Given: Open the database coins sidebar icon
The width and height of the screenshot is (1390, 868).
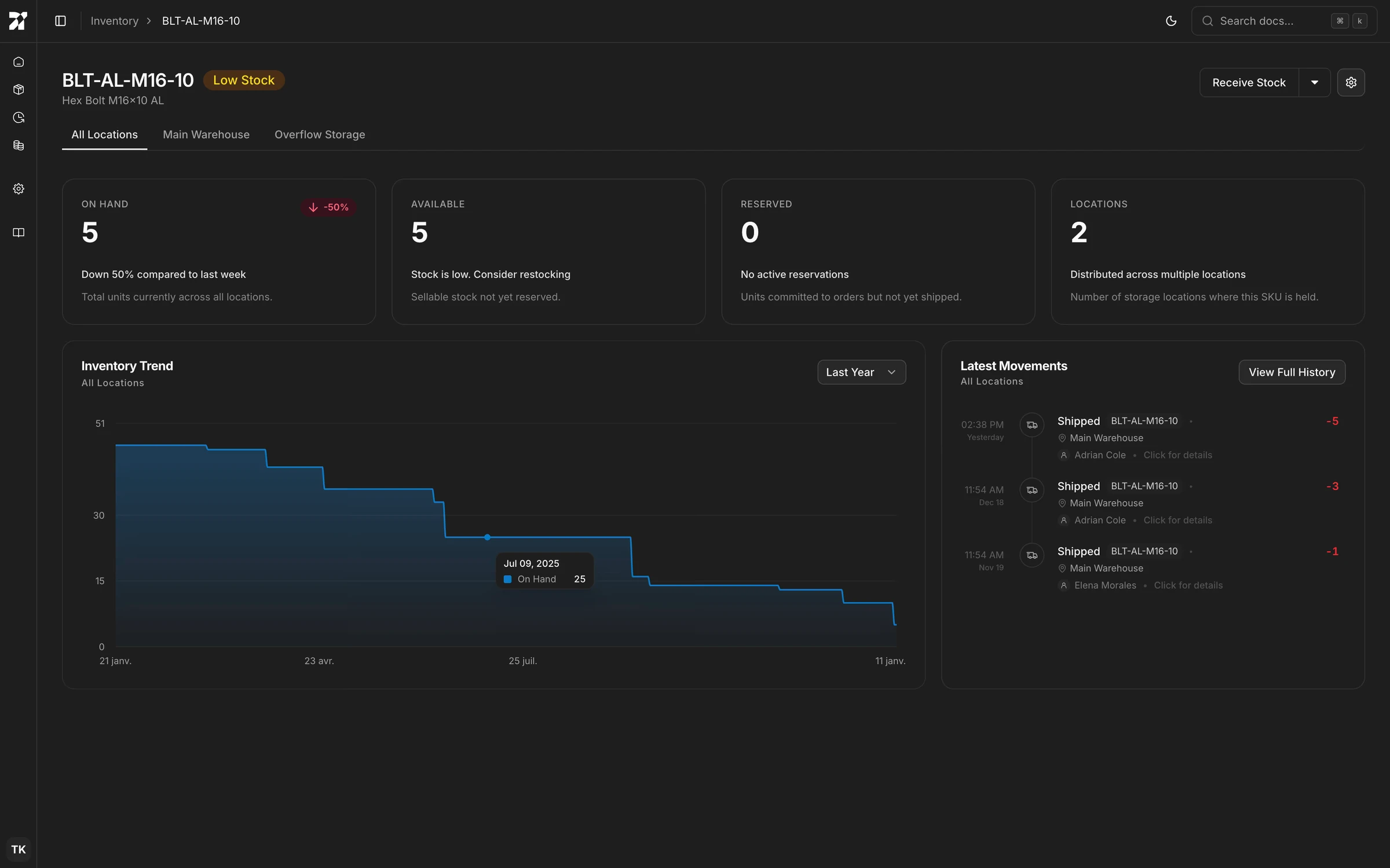Looking at the screenshot, I should 19,145.
